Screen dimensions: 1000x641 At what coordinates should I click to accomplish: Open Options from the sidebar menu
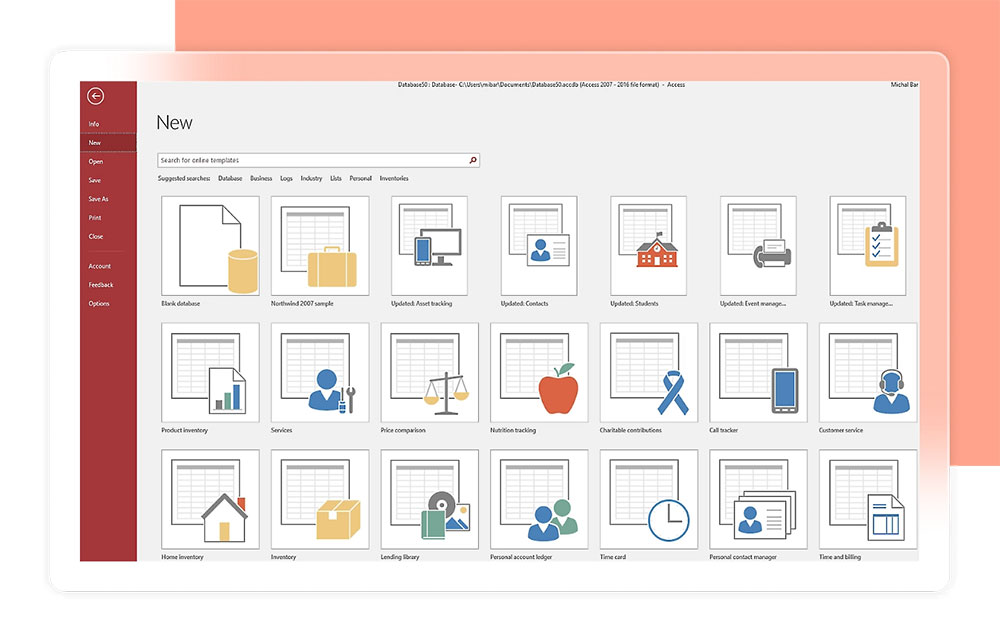99,304
